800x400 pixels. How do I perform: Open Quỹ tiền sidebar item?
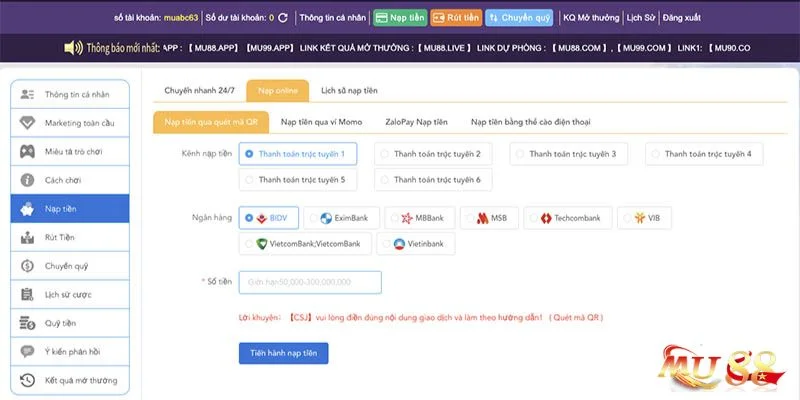70,323
